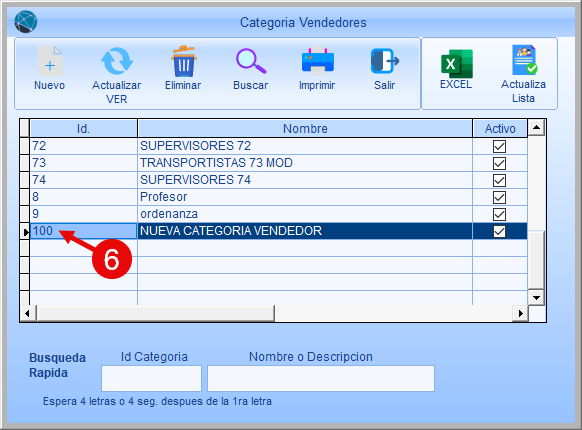Select the TRANSPORTISTAS 73 MOD row
Image resolution: width=582 pixels, height=430 pixels.
278,163
